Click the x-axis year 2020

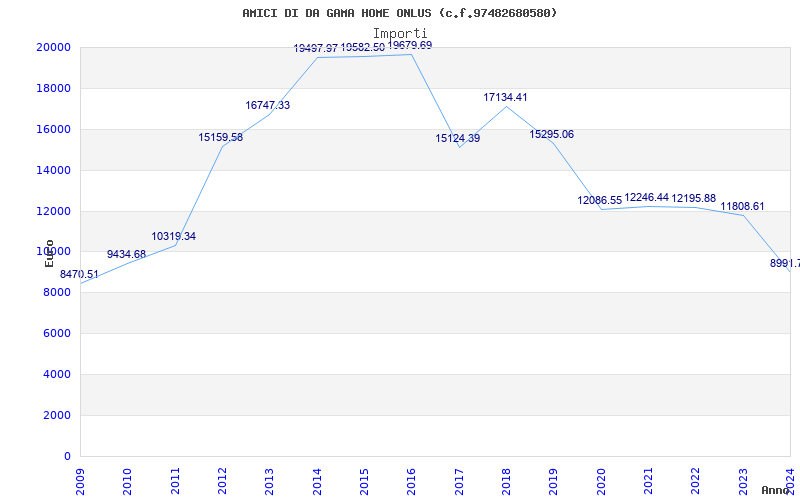[601, 481]
